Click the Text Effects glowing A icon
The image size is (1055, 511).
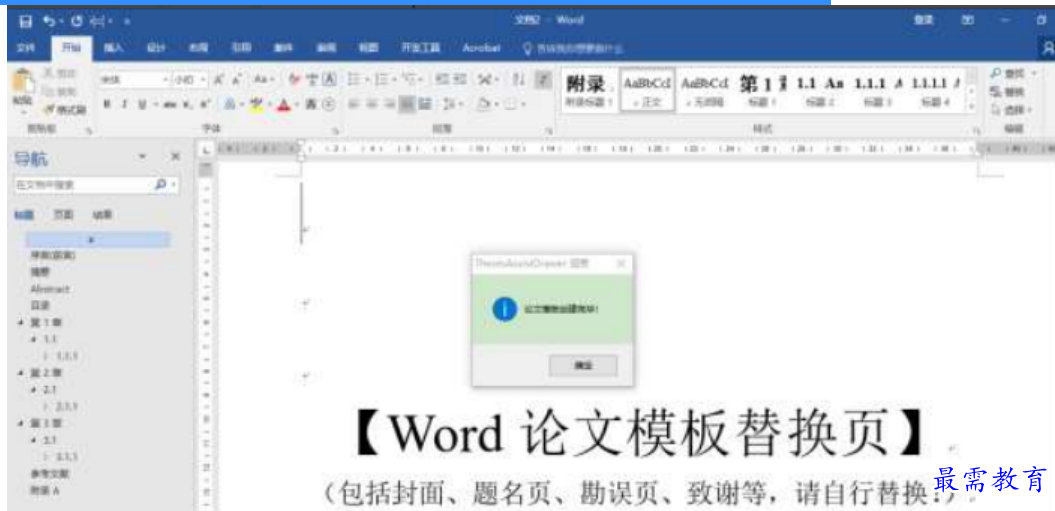tap(229, 104)
